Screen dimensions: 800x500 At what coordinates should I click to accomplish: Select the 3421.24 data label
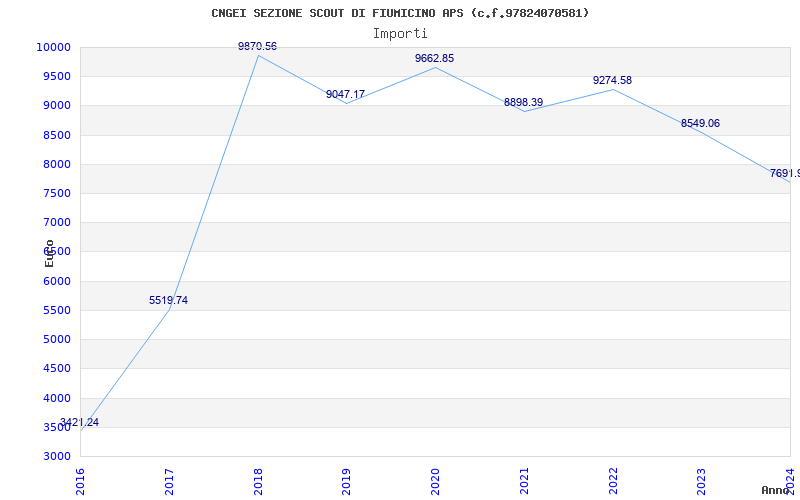(x=79, y=422)
